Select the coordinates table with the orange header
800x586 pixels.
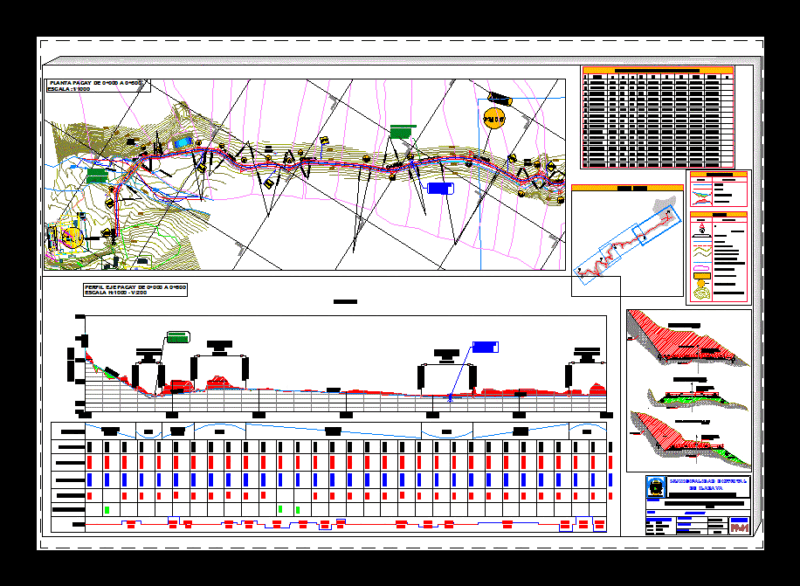pyautogui.click(x=658, y=117)
